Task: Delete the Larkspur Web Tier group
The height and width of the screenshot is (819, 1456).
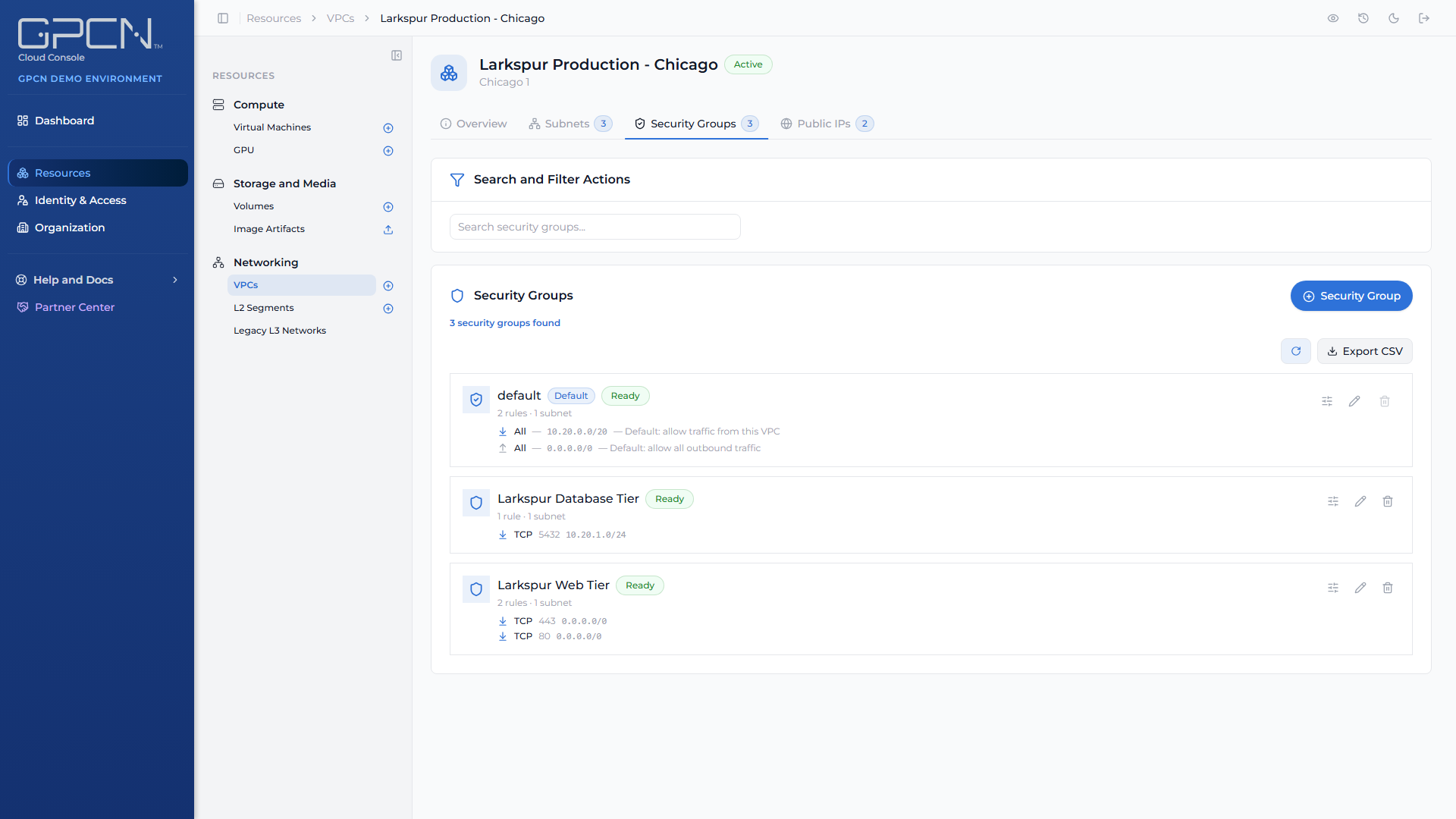Action: click(1388, 588)
